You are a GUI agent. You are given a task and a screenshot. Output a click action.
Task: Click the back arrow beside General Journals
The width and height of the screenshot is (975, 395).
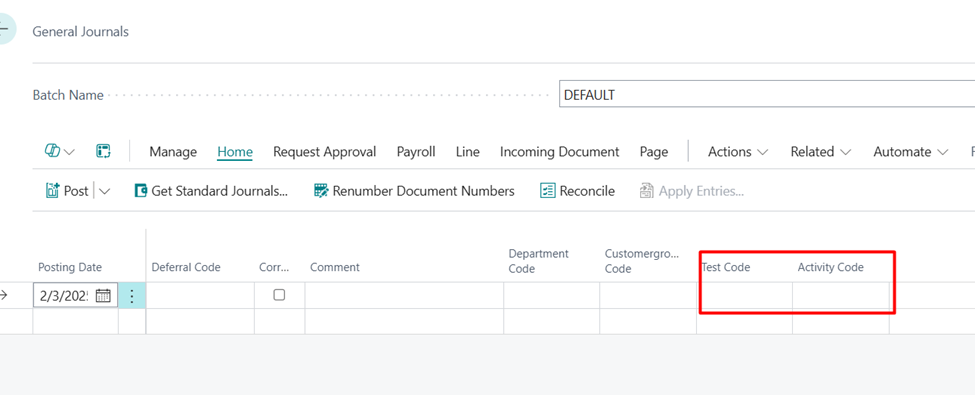click(x=5, y=29)
